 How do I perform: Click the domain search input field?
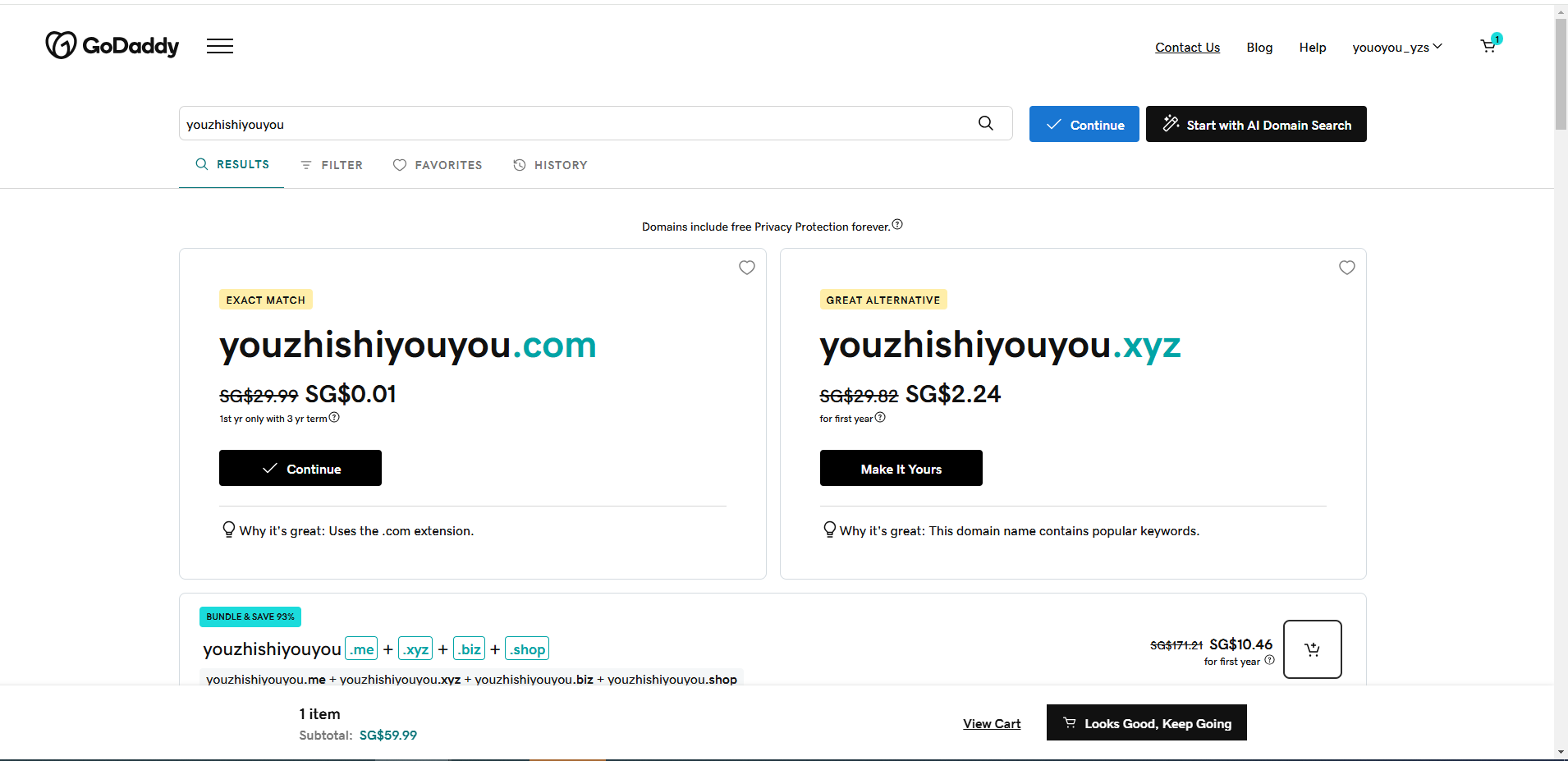pyautogui.click(x=575, y=124)
